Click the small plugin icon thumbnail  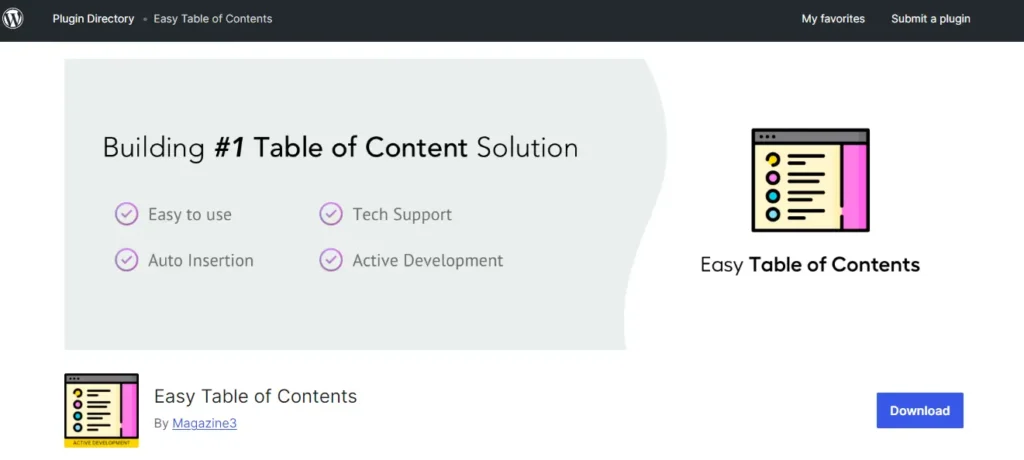click(101, 410)
